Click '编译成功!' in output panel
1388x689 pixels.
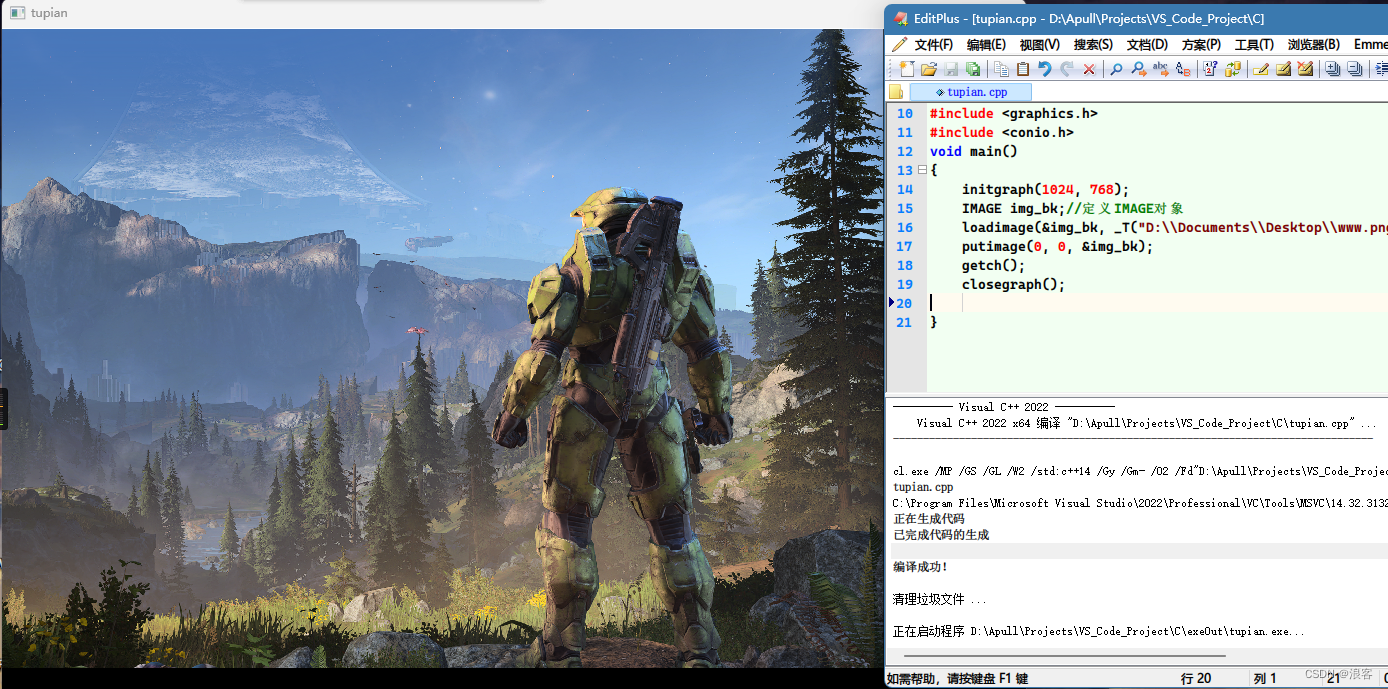(920, 567)
